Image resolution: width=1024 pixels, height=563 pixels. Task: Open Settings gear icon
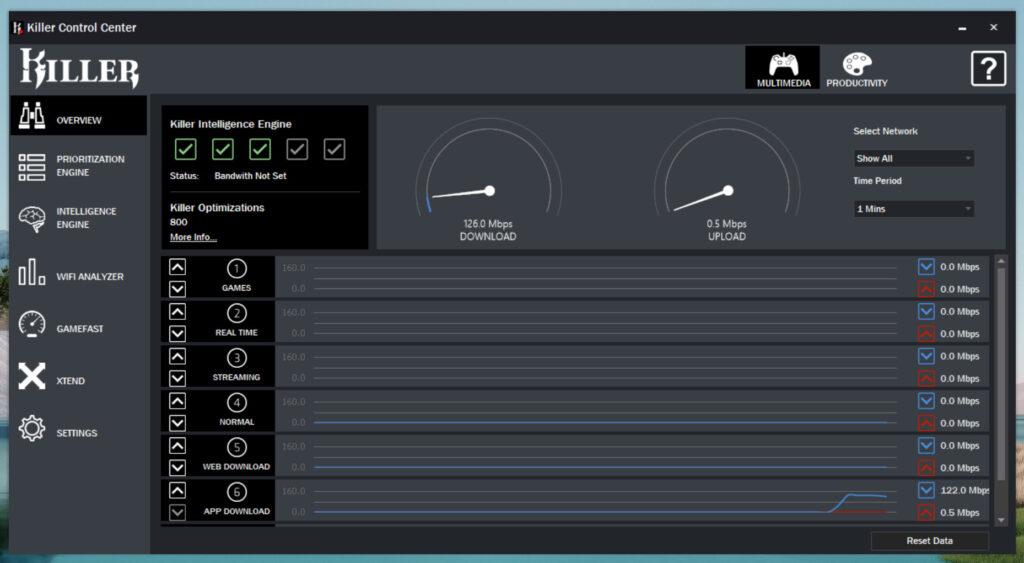[x=31, y=428]
